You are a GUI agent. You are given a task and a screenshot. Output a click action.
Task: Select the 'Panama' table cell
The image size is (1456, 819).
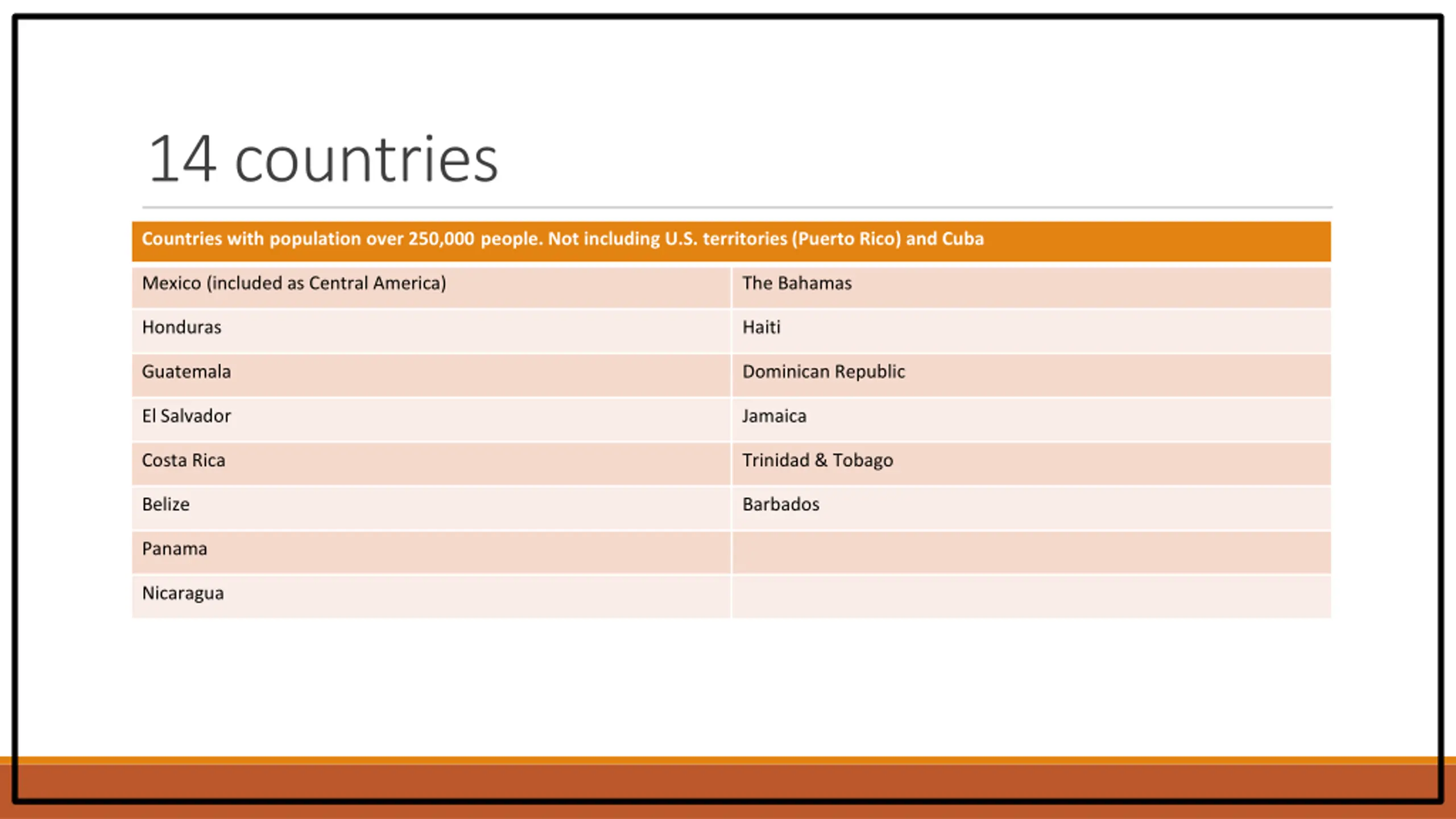(x=432, y=553)
